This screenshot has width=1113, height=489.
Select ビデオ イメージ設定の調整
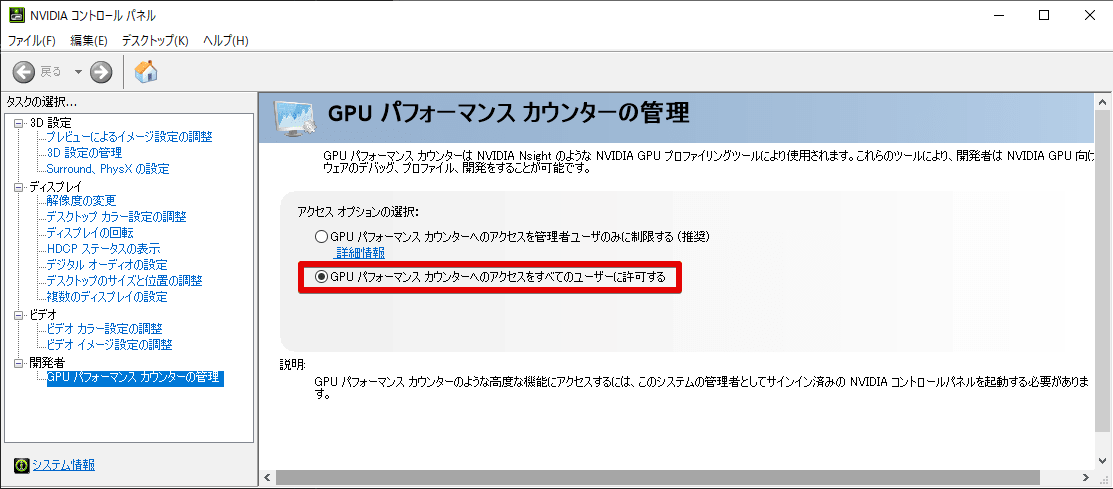109,345
